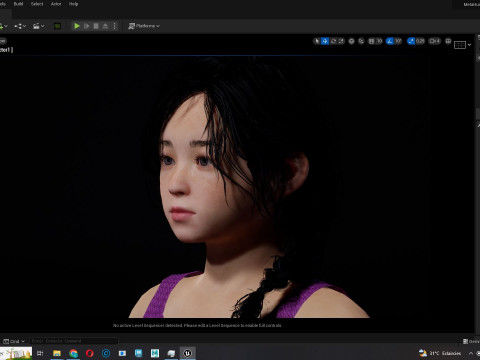Expand the Platforms dropdown
The image size is (480, 360).
coord(144,26)
